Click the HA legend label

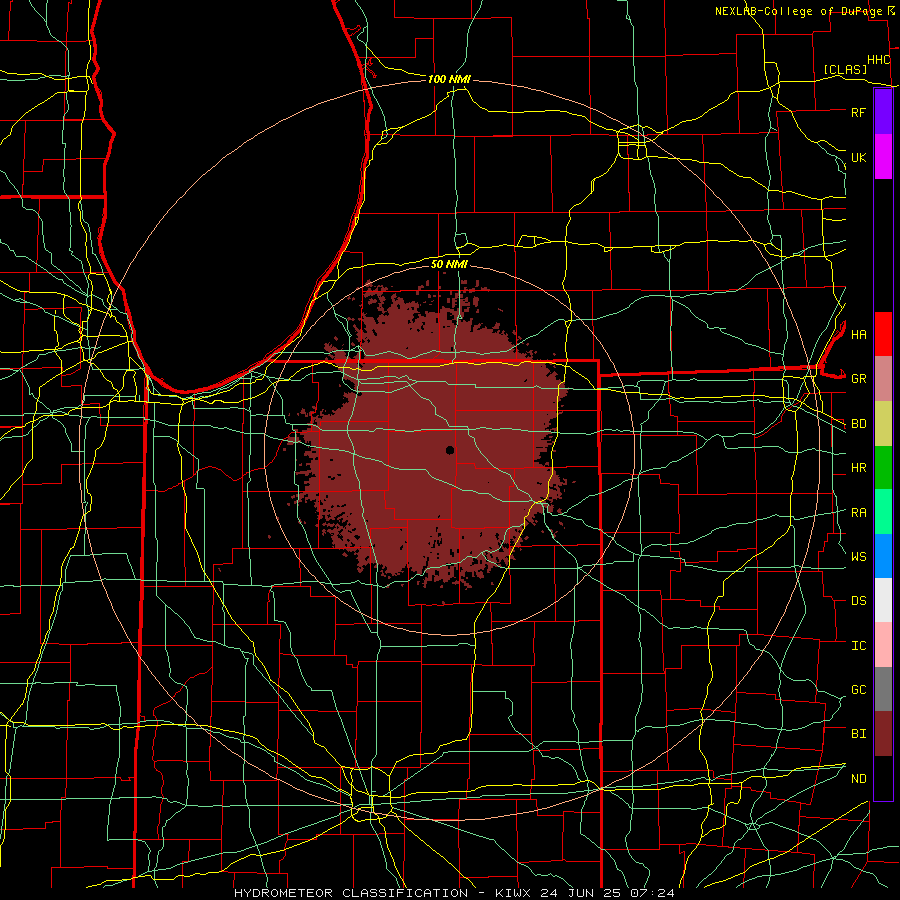[858, 334]
